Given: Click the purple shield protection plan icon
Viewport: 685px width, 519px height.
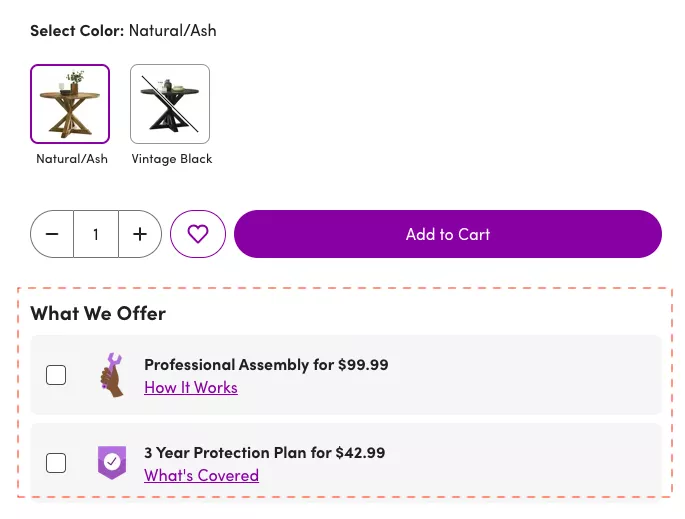Looking at the screenshot, I should (112, 462).
